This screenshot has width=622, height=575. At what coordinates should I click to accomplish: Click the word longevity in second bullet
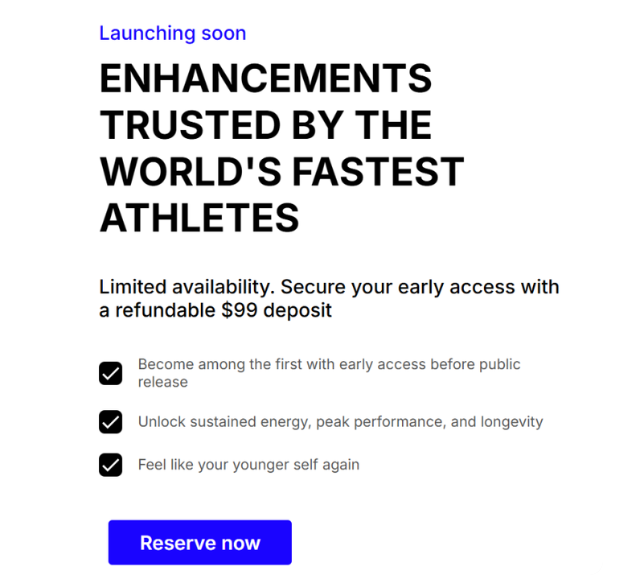point(512,422)
